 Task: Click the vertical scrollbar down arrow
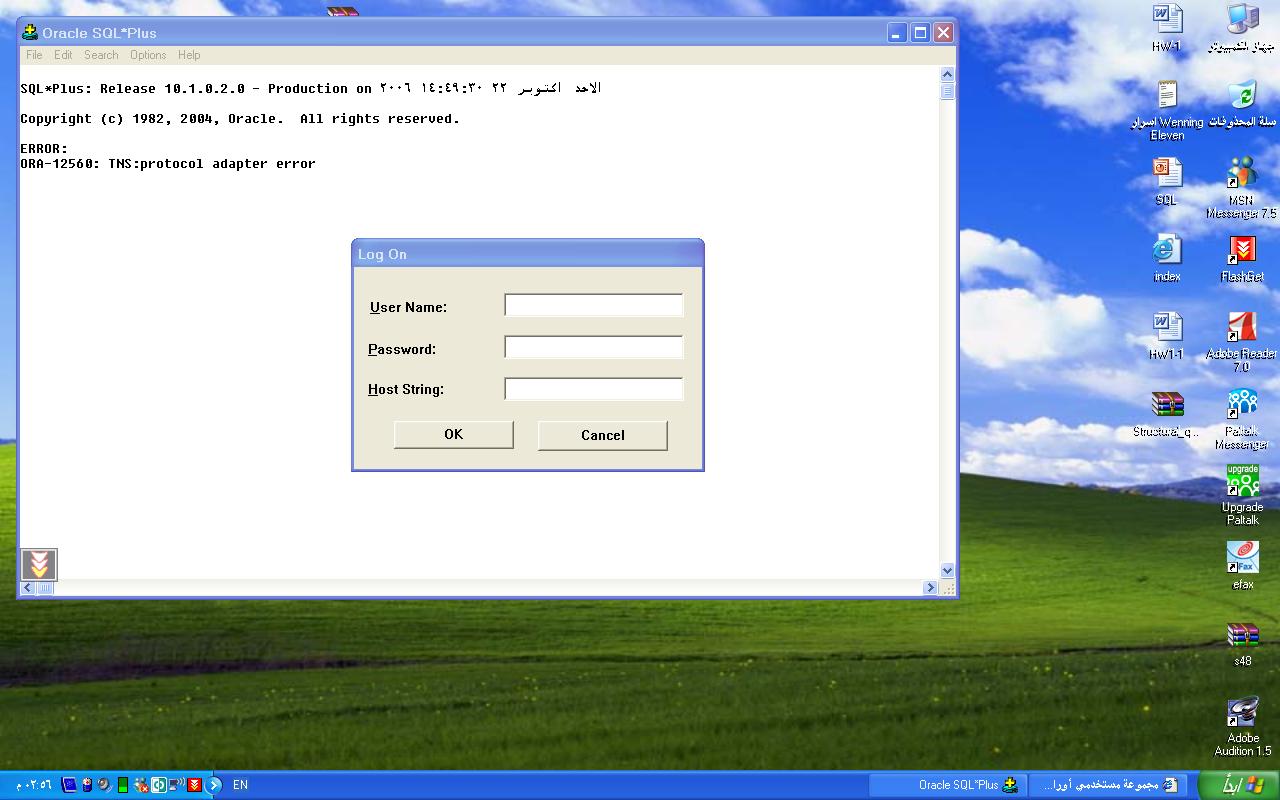[x=947, y=570]
